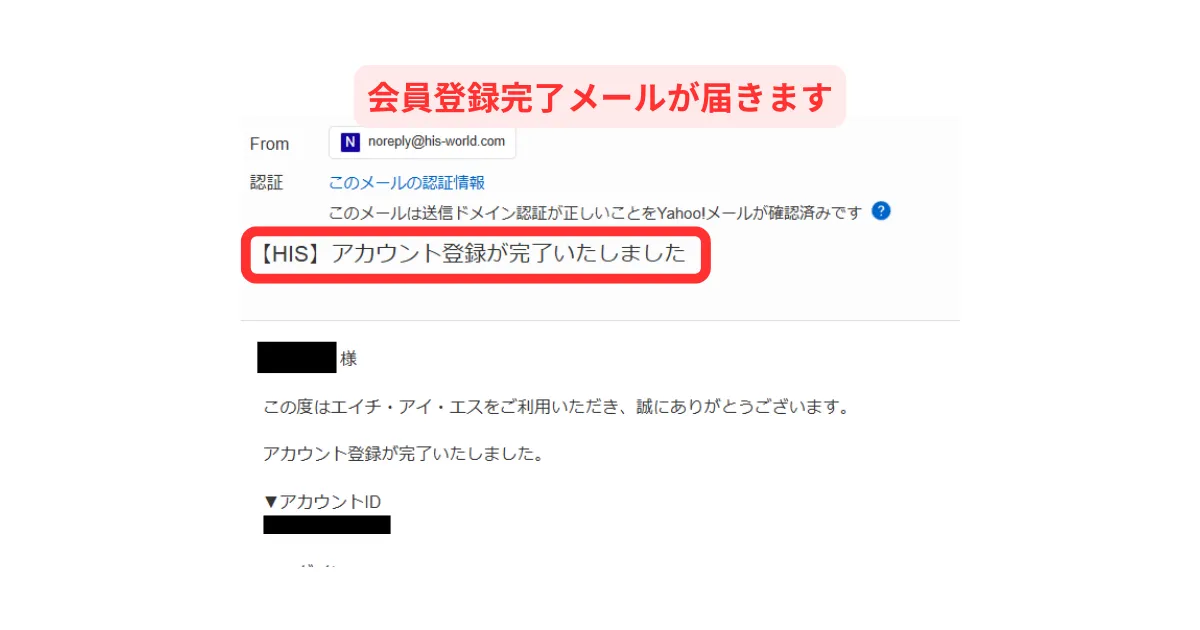
Task: Click the blue question mark help icon
Action: pyautogui.click(x=881, y=211)
